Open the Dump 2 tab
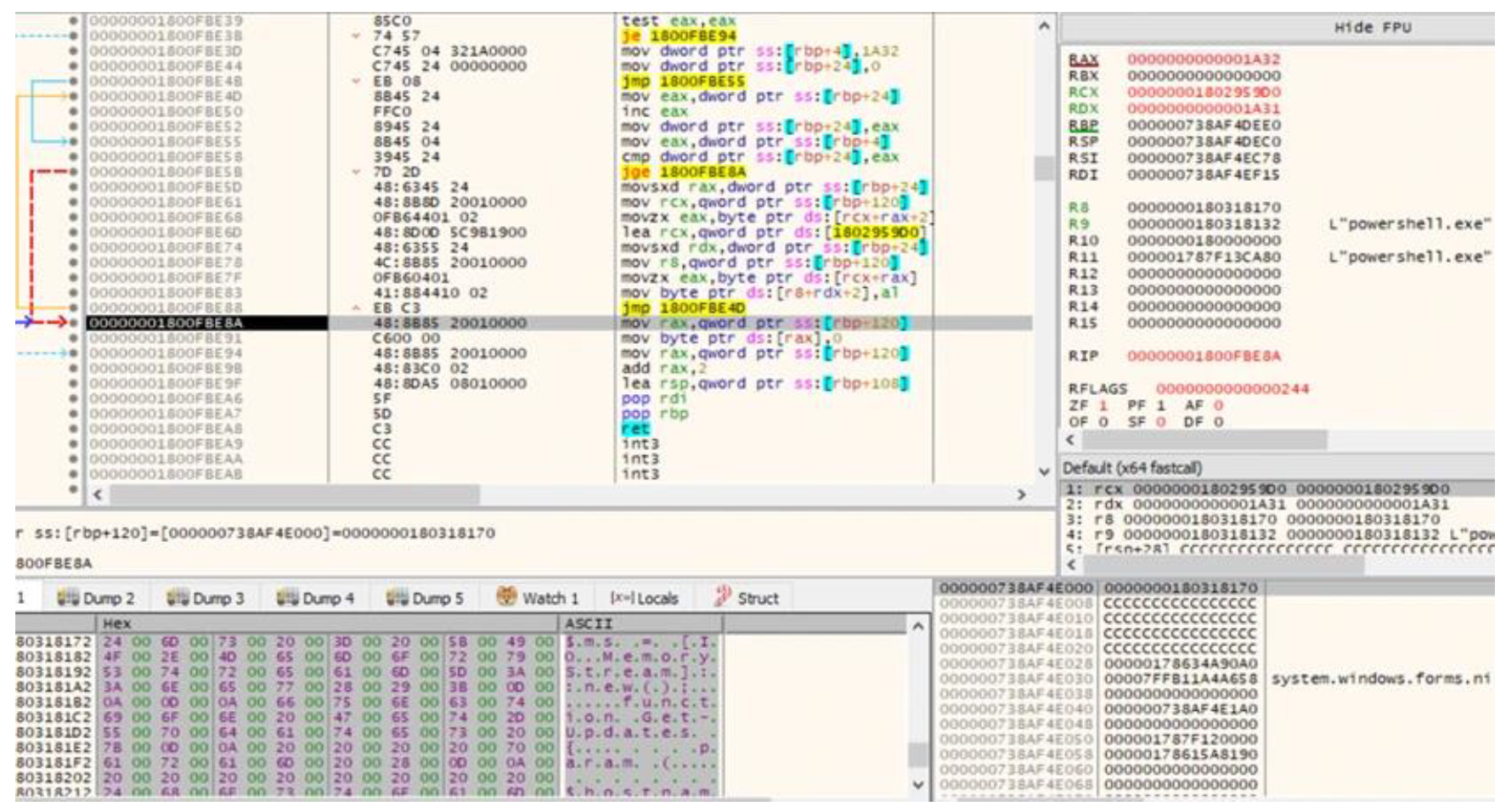This screenshot has height=812, width=1506. (x=95, y=598)
